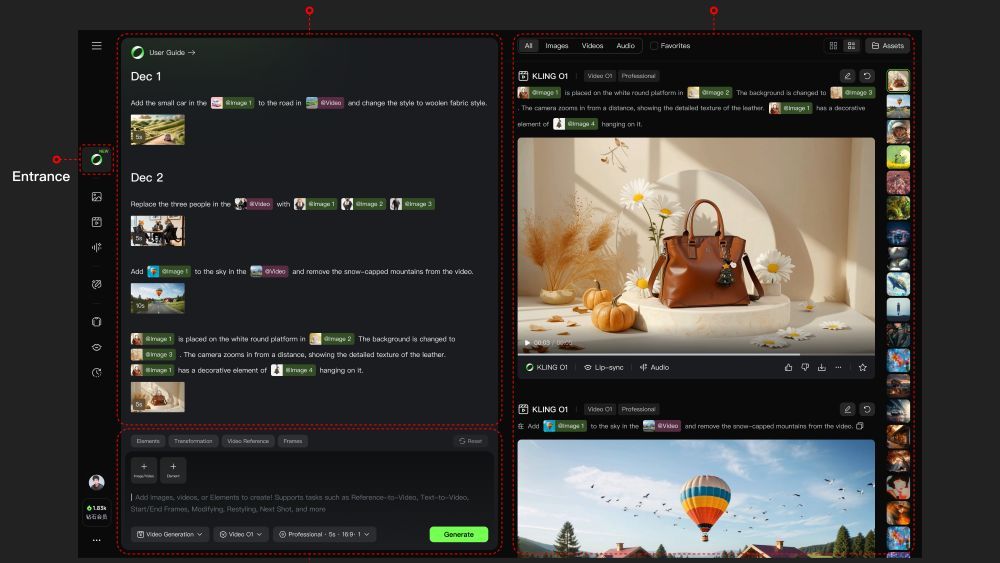Regenerate the balloon result with the redo icon
1000x563 pixels.
coord(867,409)
